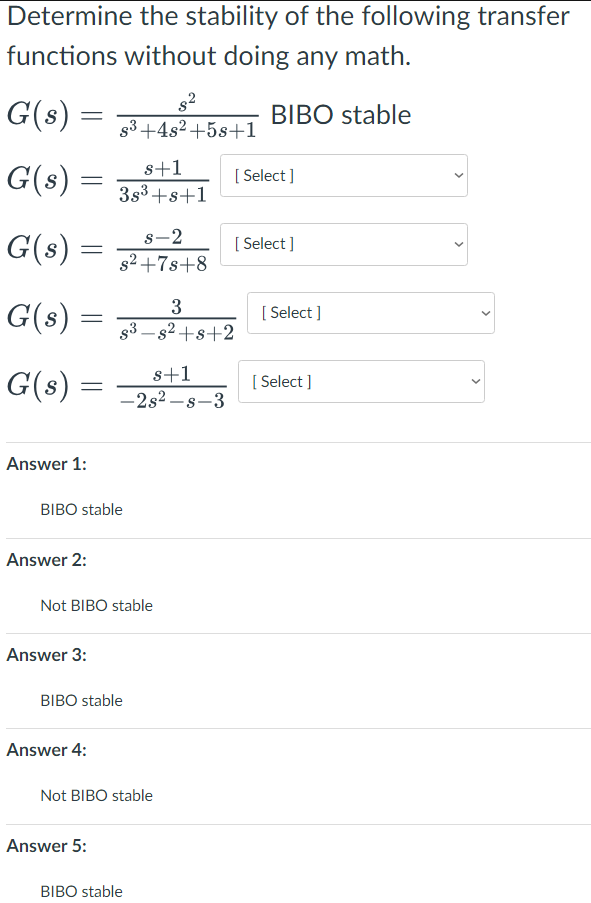591x903 pixels.
Task: Click the "BIBO stable" text beside first equation
Action: pos(338,114)
